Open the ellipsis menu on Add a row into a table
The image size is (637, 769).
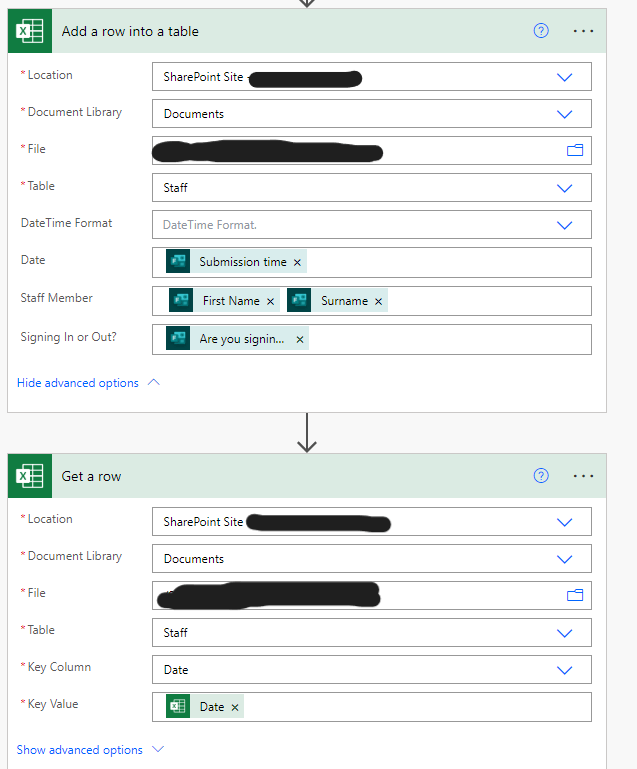pos(583,31)
